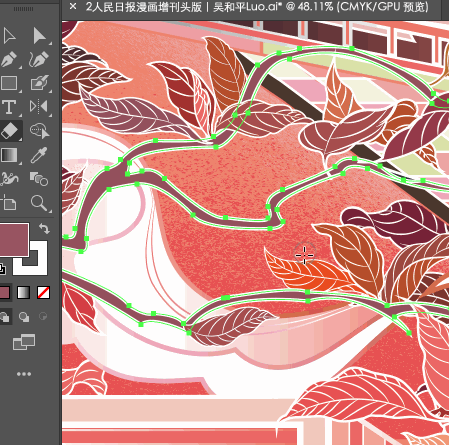Select the Eyedropper tool
449x445 pixels.
pos(39,155)
